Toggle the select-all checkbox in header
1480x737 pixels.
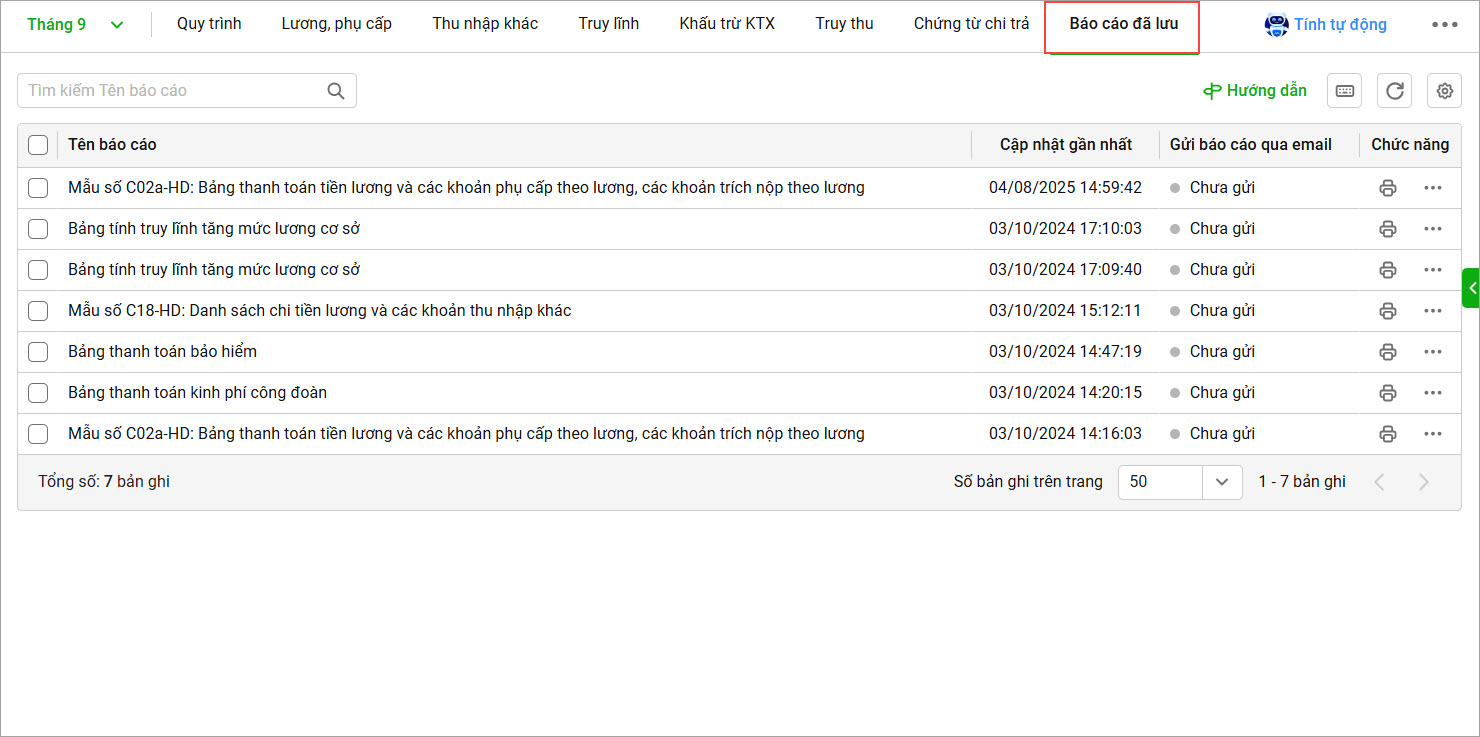[38, 145]
